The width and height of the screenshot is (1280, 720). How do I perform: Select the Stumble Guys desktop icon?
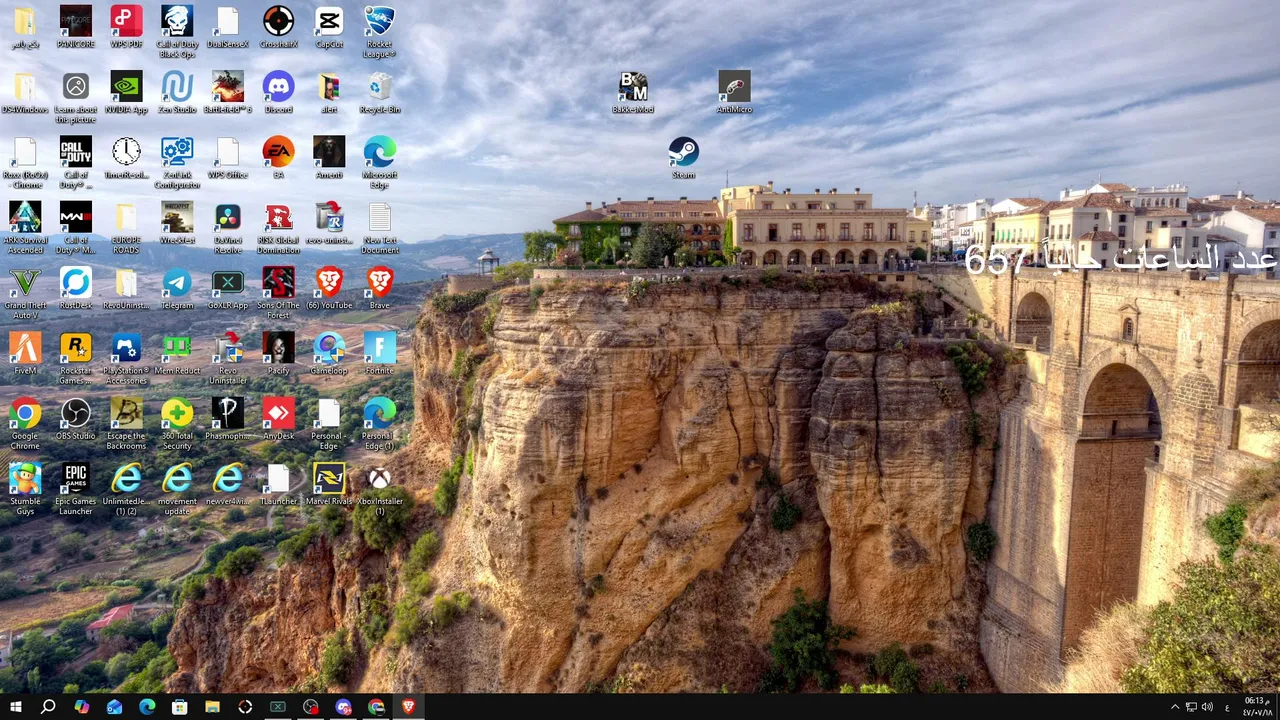point(25,488)
